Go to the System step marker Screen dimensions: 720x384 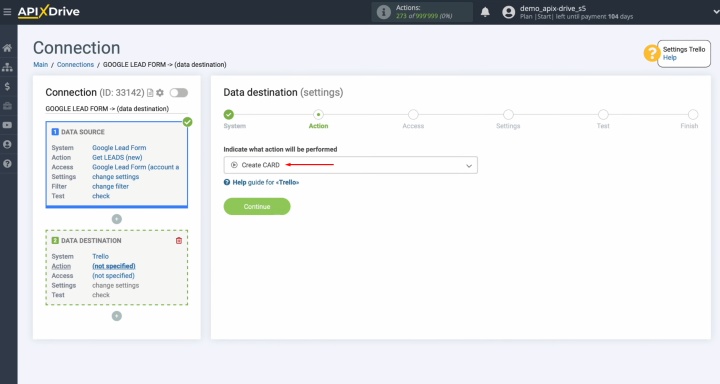click(229, 114)
